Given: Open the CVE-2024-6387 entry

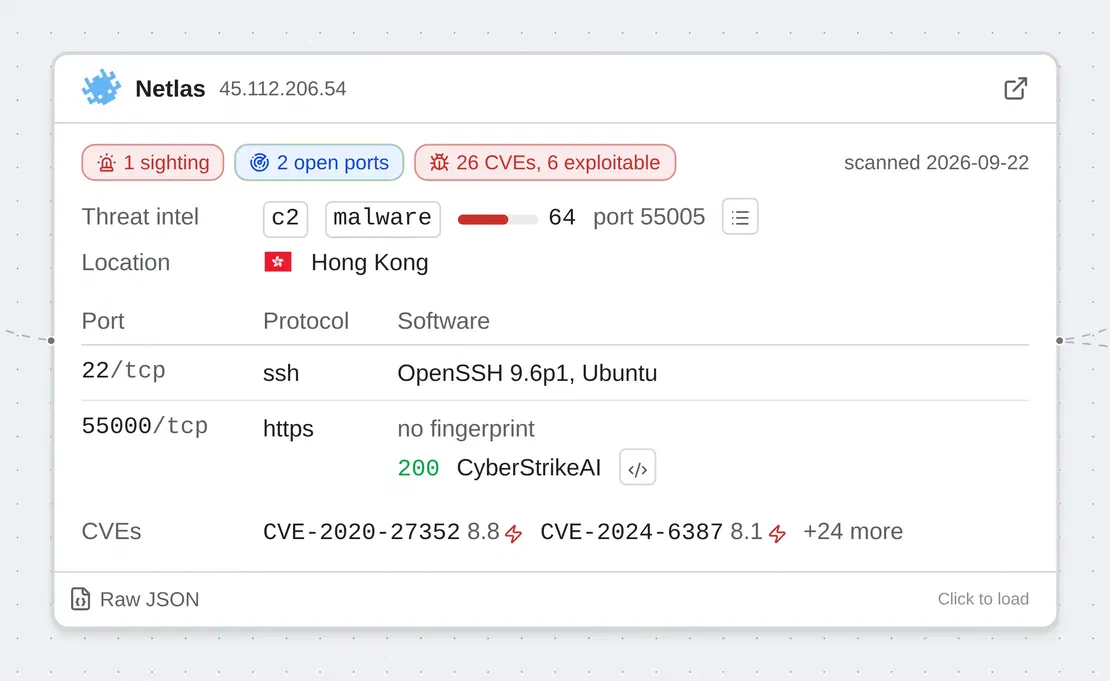Looking at the screenshot, I should (x=631, y=532).
